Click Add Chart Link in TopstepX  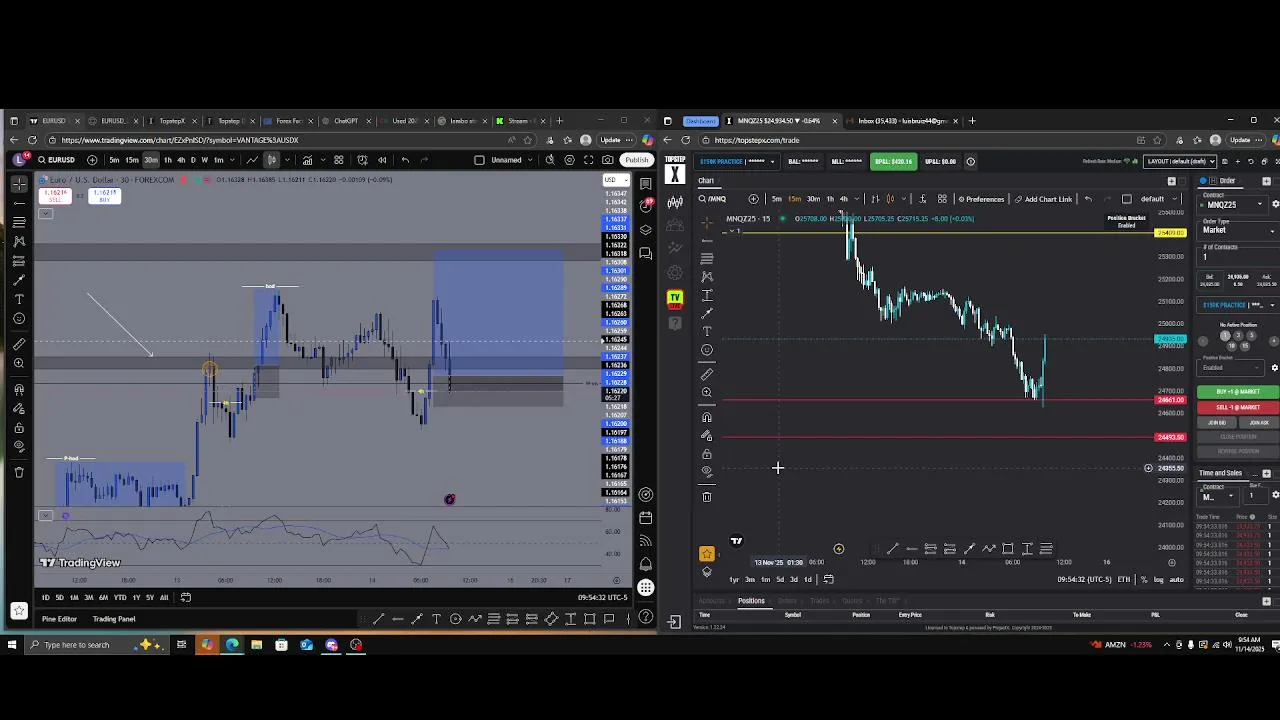(x=1044, y=199)
